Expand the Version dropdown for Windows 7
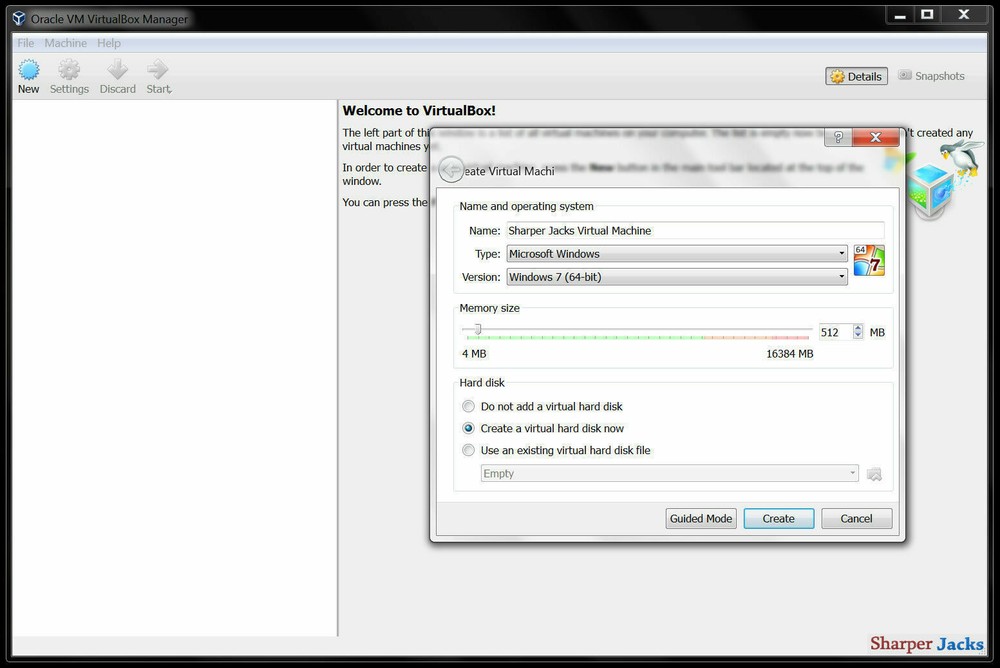1000x668 pixels. pyautogui.click(x=676, y=277)
